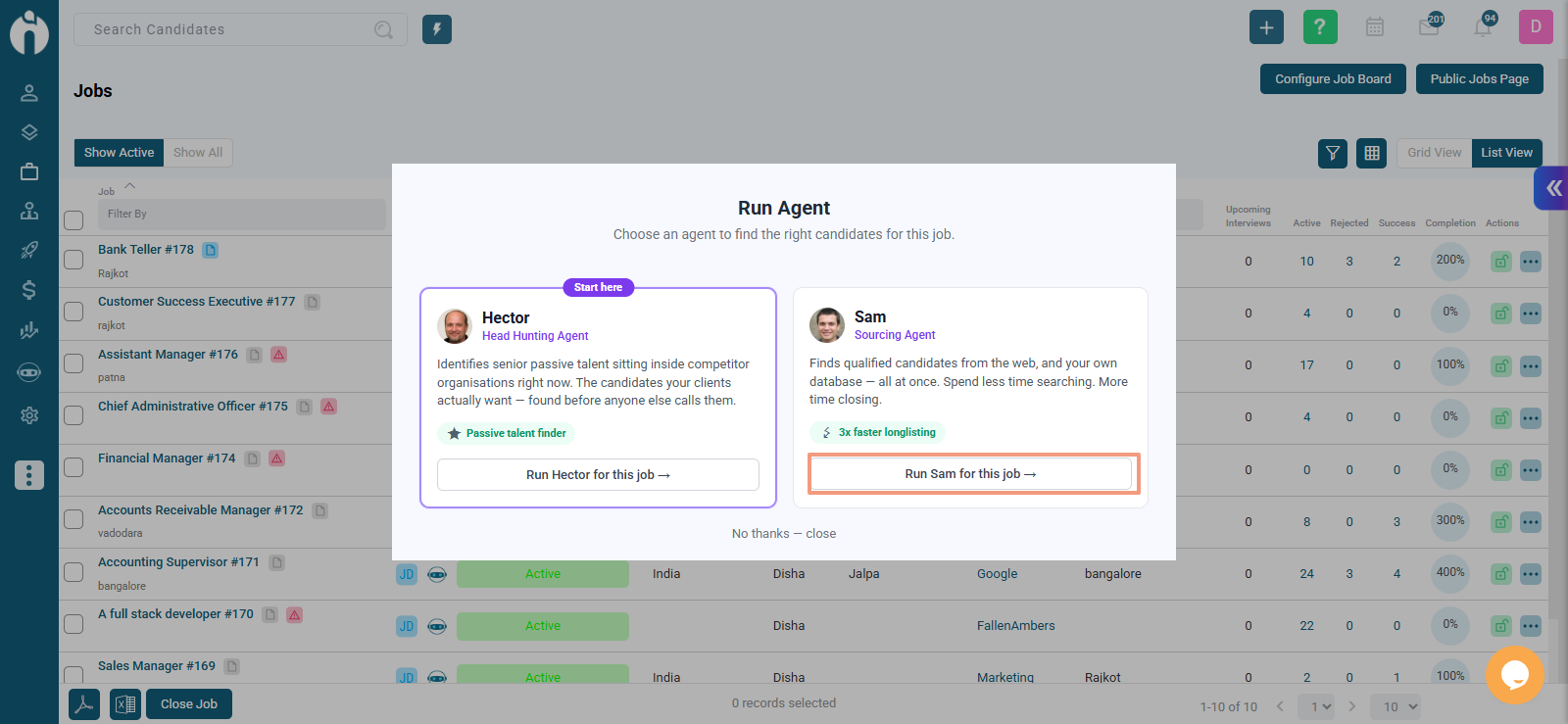
Task: Open the calendar icon in top bar
Action: click(1375, 27)
